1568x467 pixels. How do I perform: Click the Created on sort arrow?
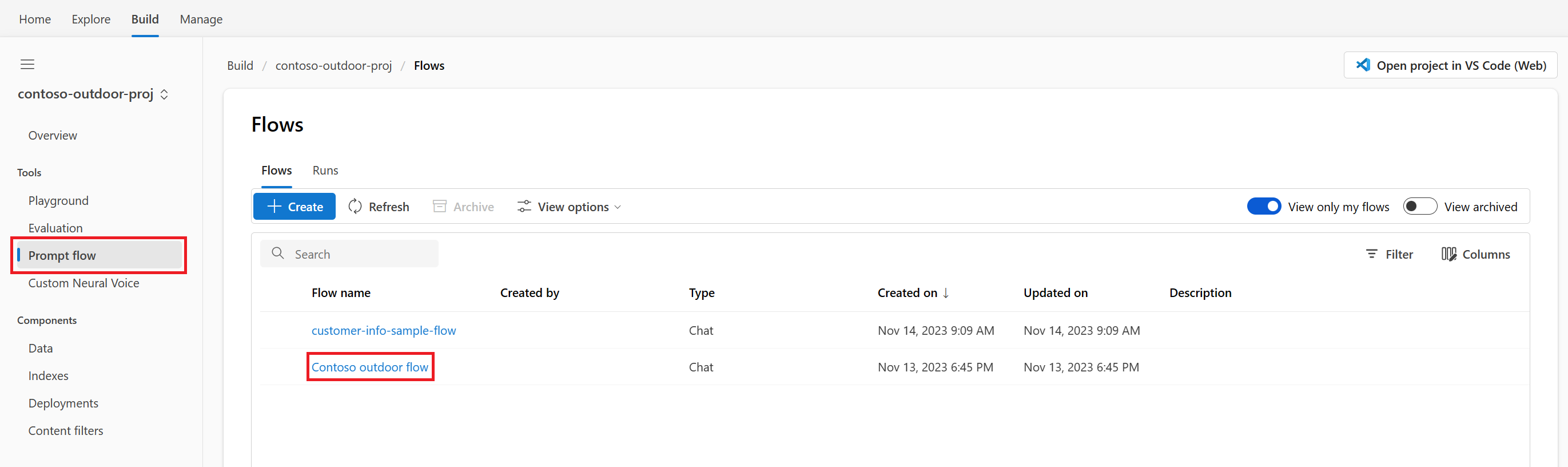[945, 293]
